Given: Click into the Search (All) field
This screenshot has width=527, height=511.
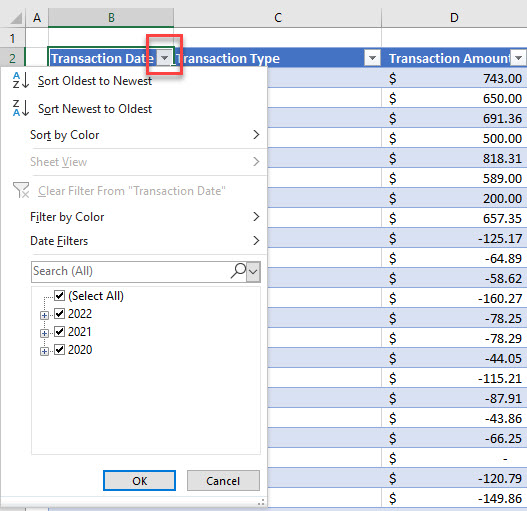Looking at the screenshot, I should 131,271.
